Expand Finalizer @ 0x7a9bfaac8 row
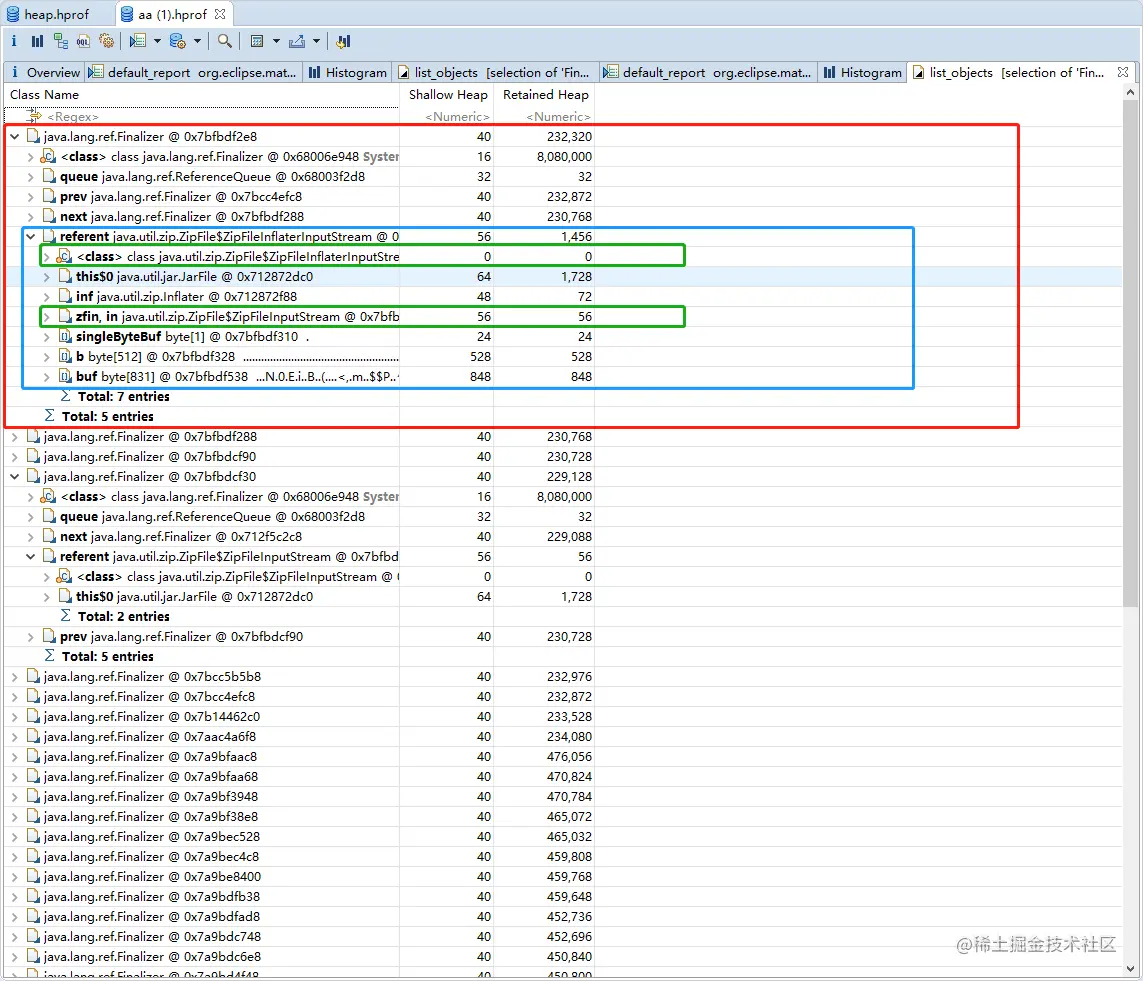This screenshot has height=981, width=1143. [x=15, y=757]
